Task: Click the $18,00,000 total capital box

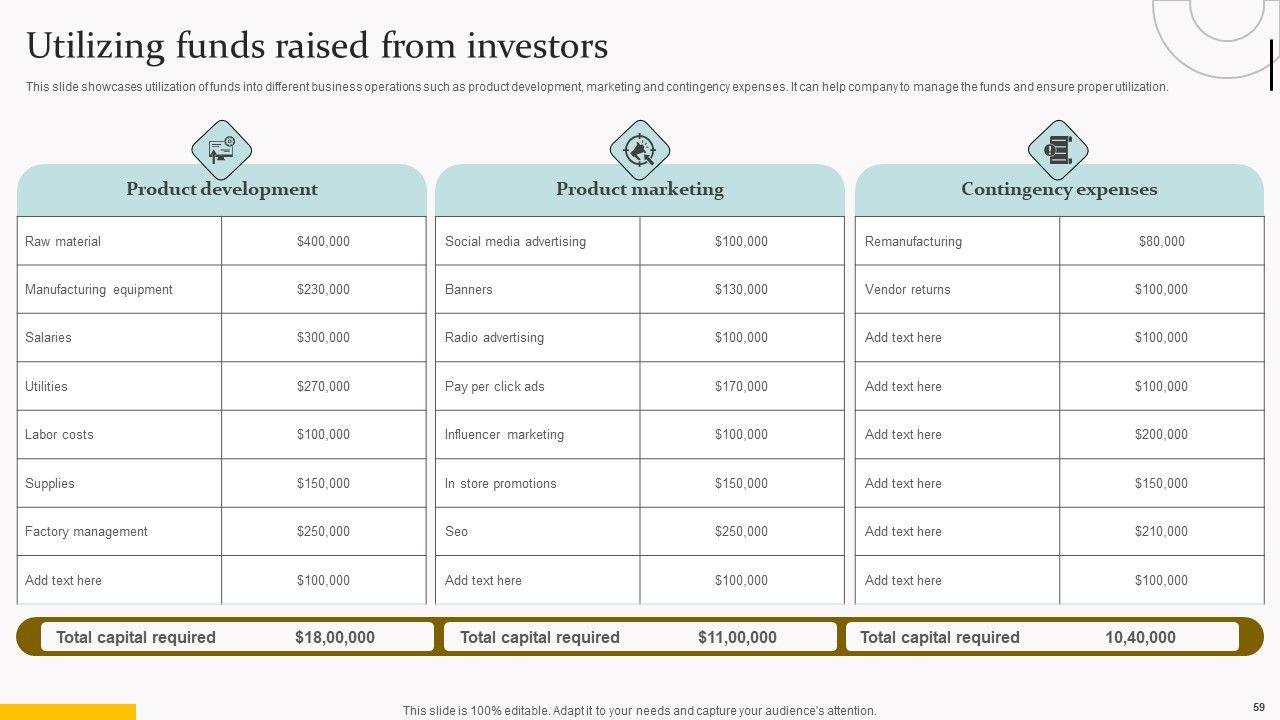Action: (x=237, y=637)
